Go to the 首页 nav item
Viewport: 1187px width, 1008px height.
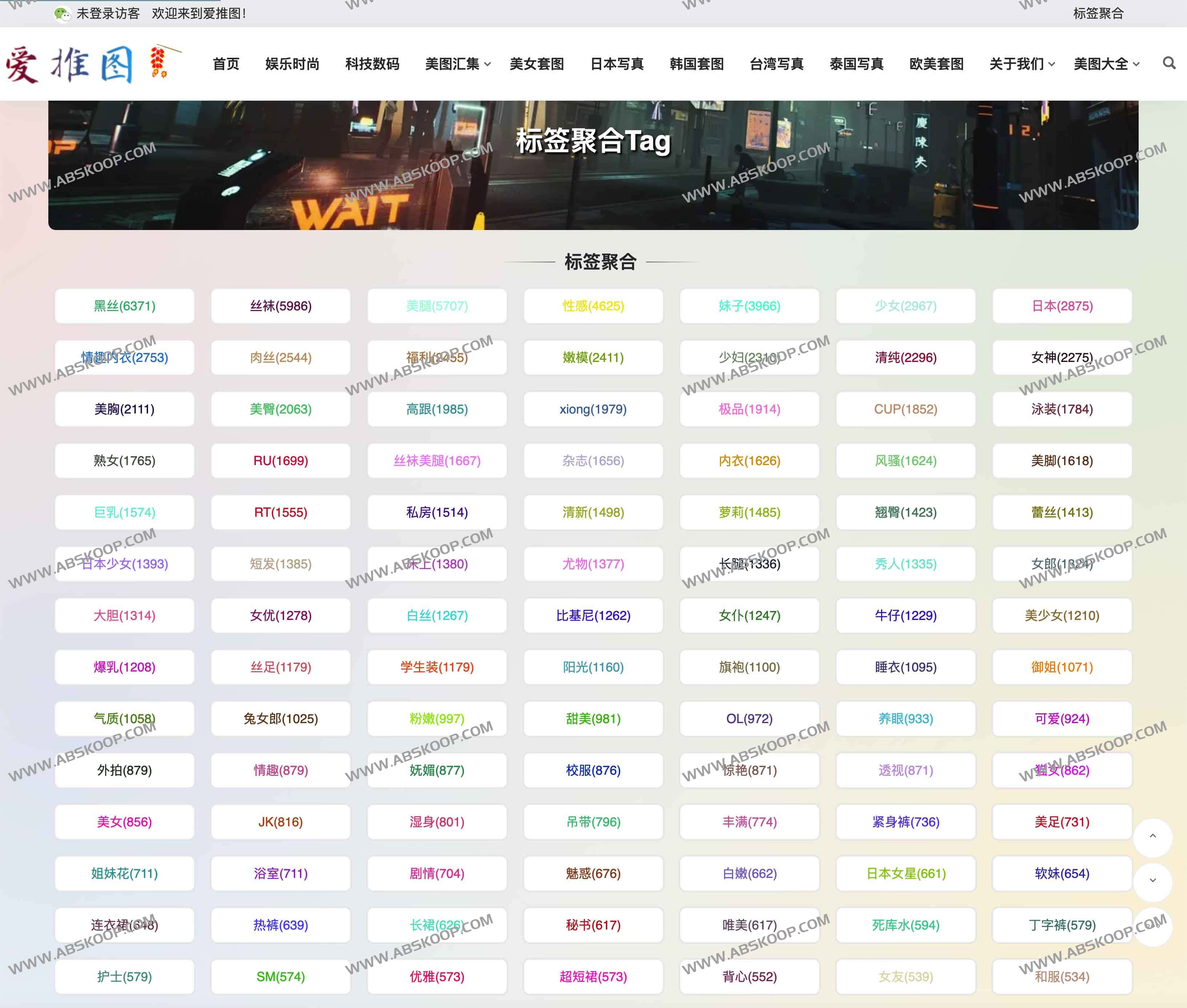pyautogui.click(x=226, y=64)
